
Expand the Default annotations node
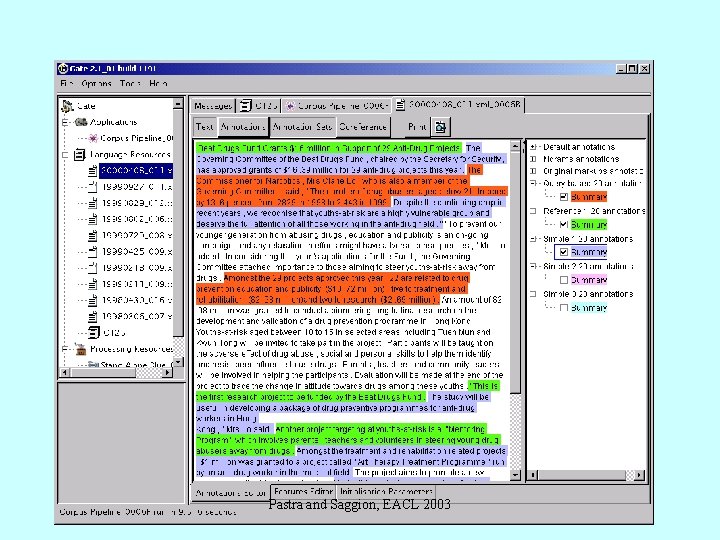tap(533, 147)
